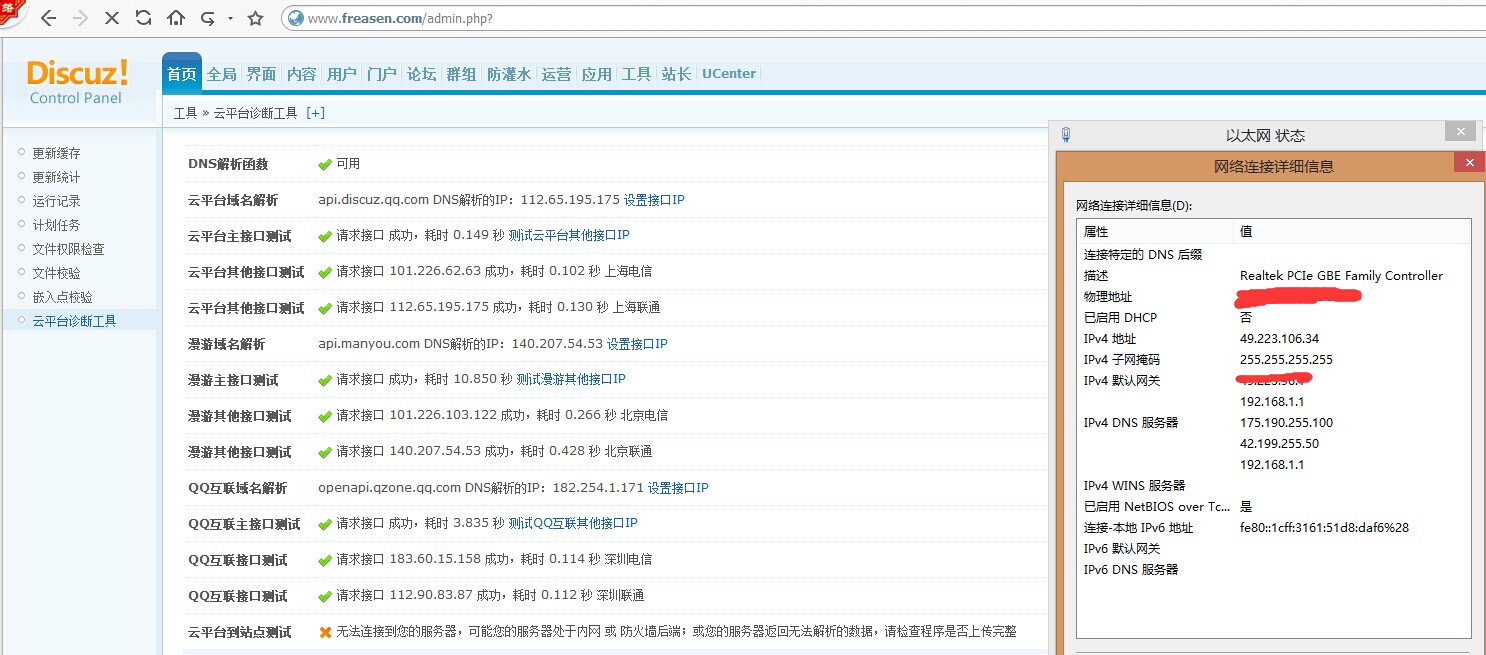Open 嵌入点校验 in the sidebar

(x=62, y=297)
